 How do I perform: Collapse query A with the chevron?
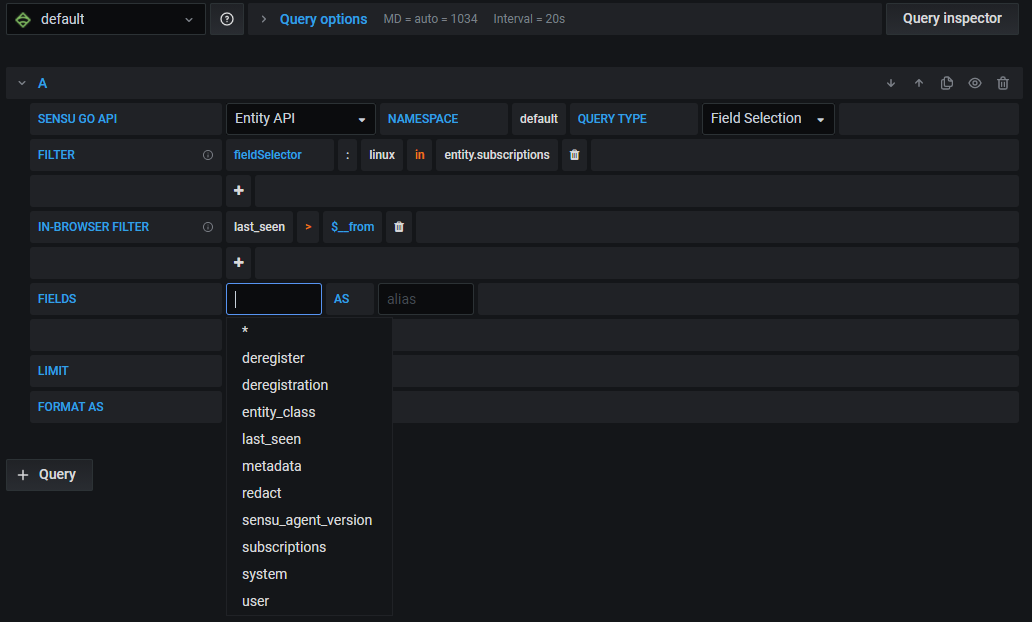[x=22, y=83]
